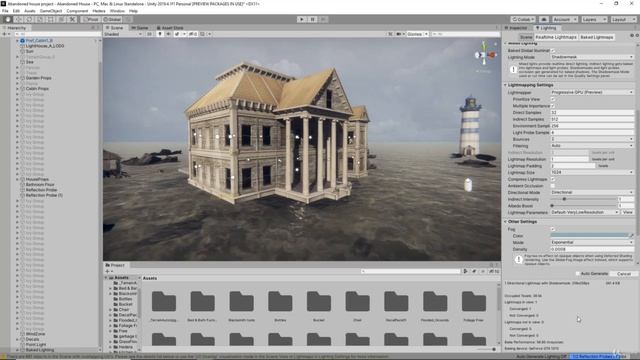This screenshot has height=360, width=640.
Task: Switch to the Game tab
Action: tap(140, 28)
